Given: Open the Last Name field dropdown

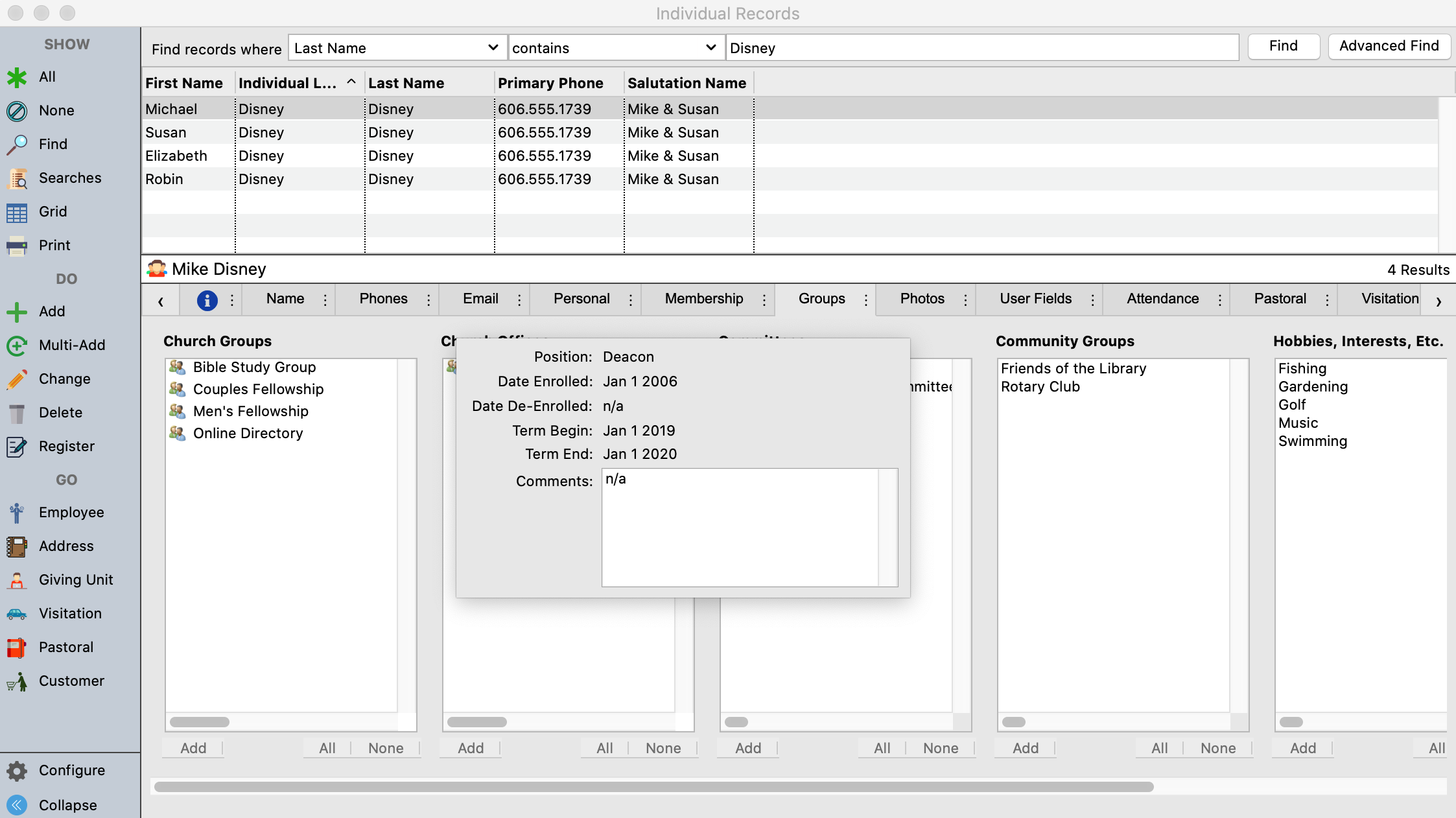Looking at the screenshot, I should (x=397, y=48).
